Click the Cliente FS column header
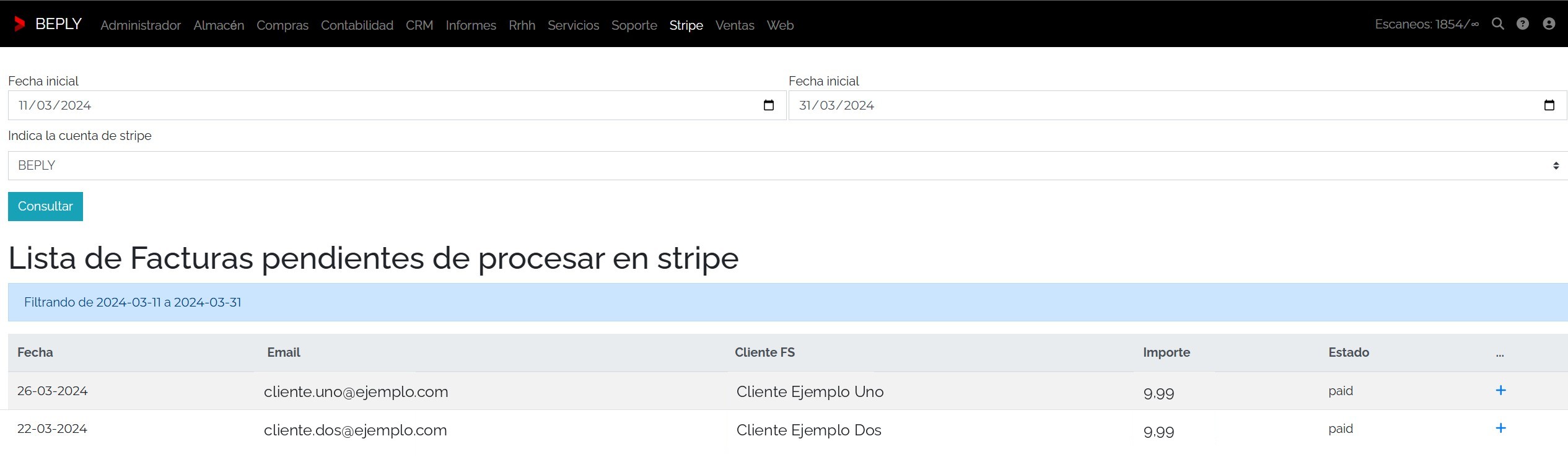The image size is (1568, 462). (x=764, y=352)
